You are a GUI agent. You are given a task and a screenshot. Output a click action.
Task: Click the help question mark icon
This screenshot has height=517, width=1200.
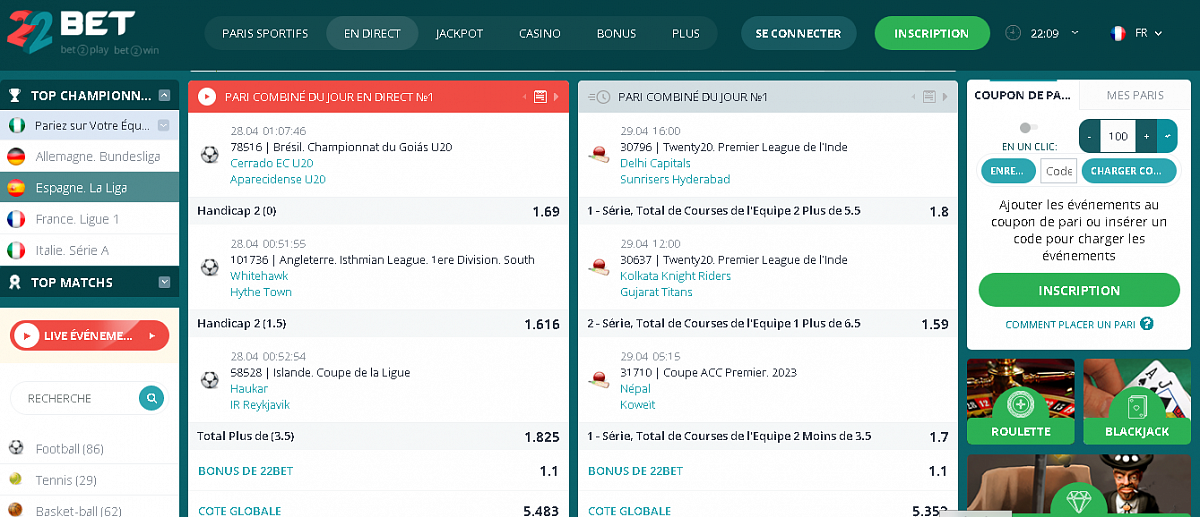1147,324
